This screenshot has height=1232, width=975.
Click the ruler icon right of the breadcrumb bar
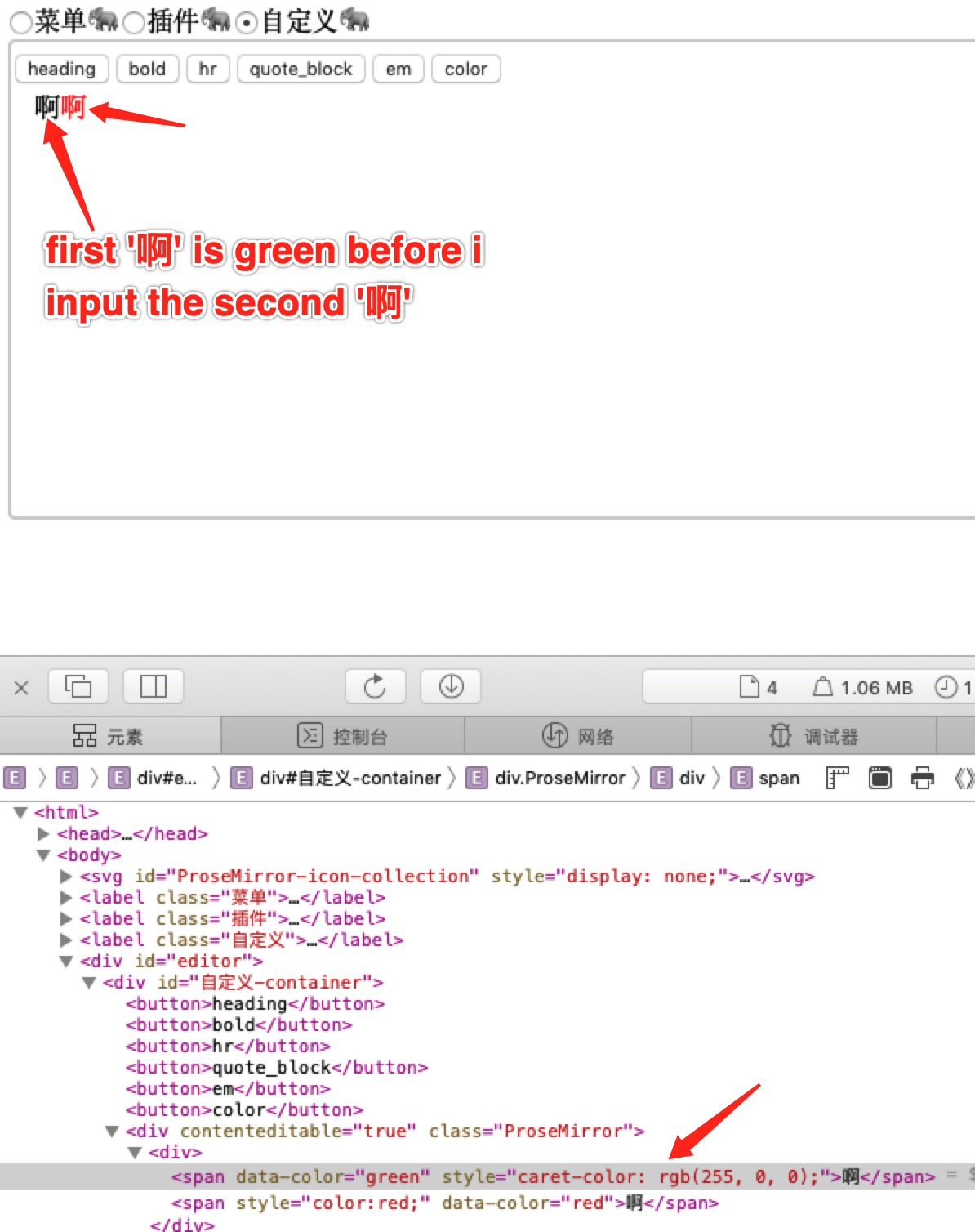point(838,777)
